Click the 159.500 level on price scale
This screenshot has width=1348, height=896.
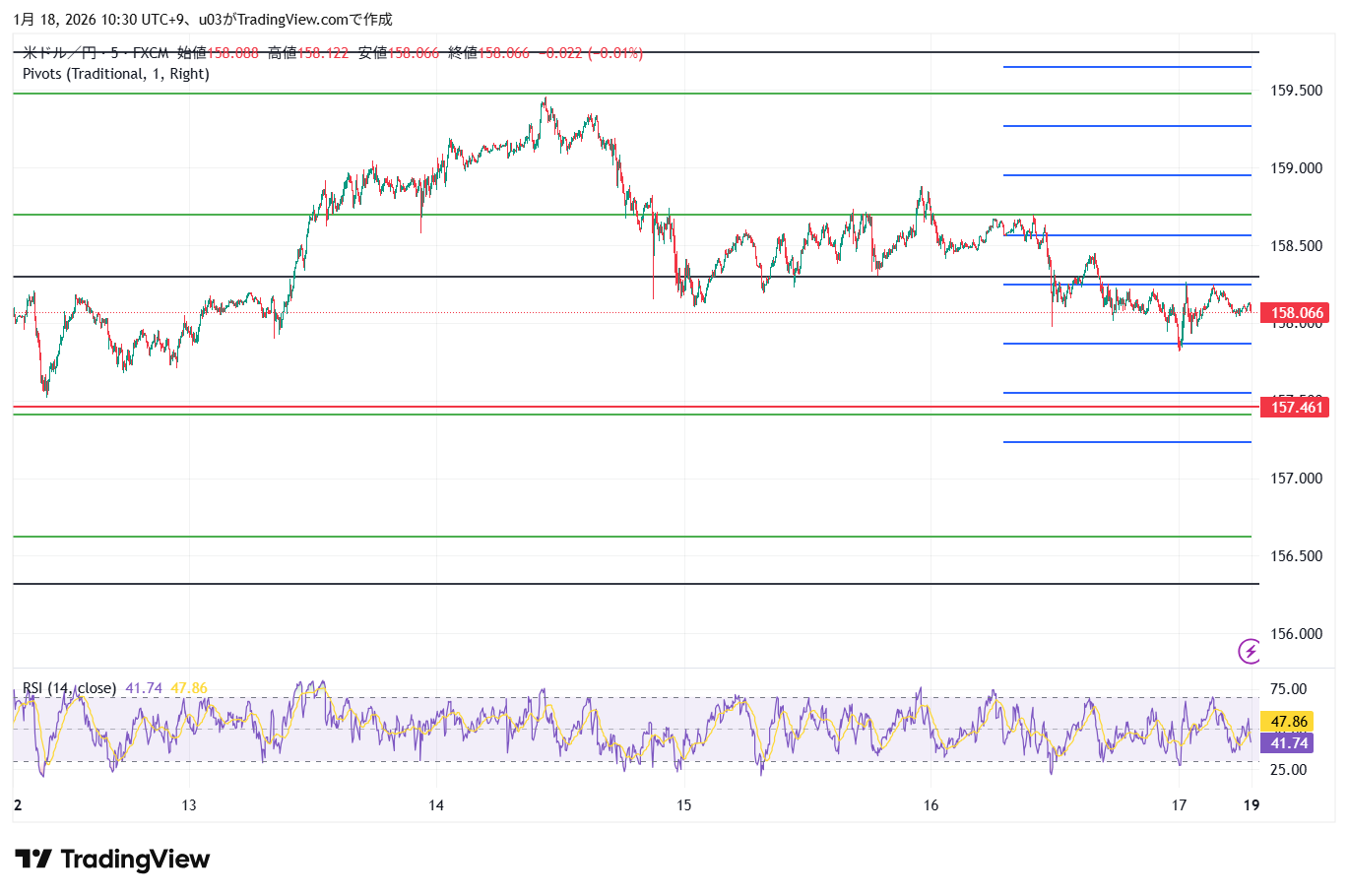click(x=1296, y=91)
